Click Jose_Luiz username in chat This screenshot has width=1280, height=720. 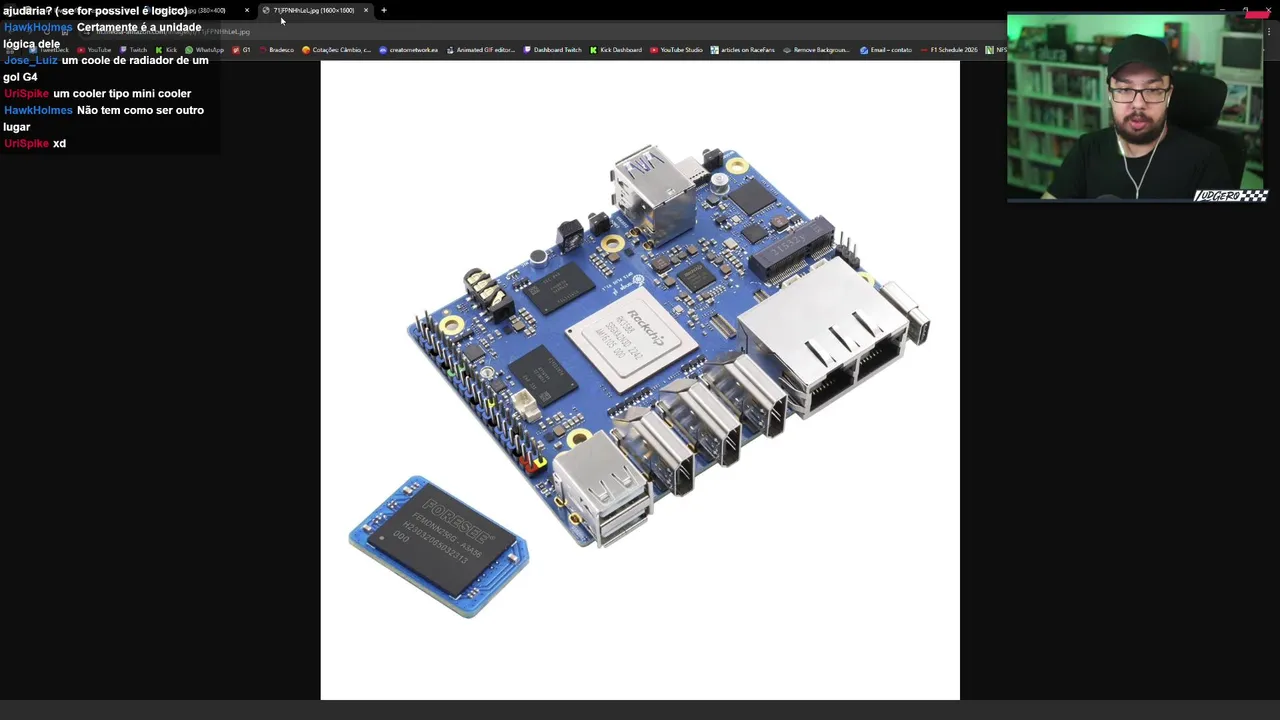point(30,61)
